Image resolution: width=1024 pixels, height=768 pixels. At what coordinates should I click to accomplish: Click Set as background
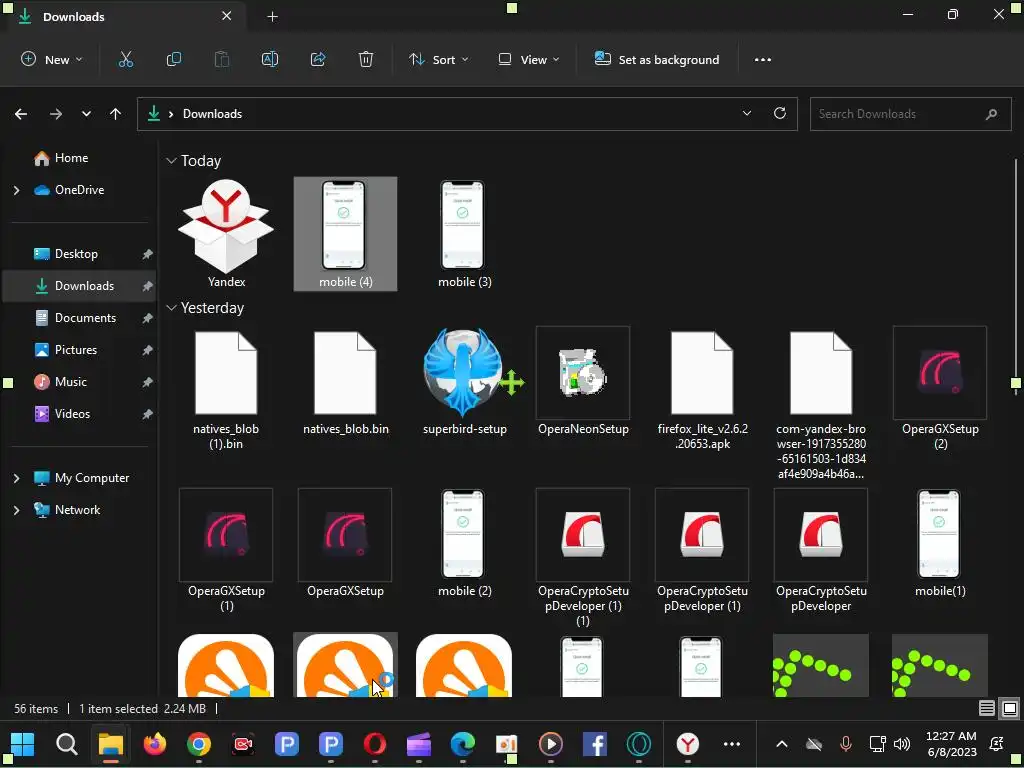(657, 59)
